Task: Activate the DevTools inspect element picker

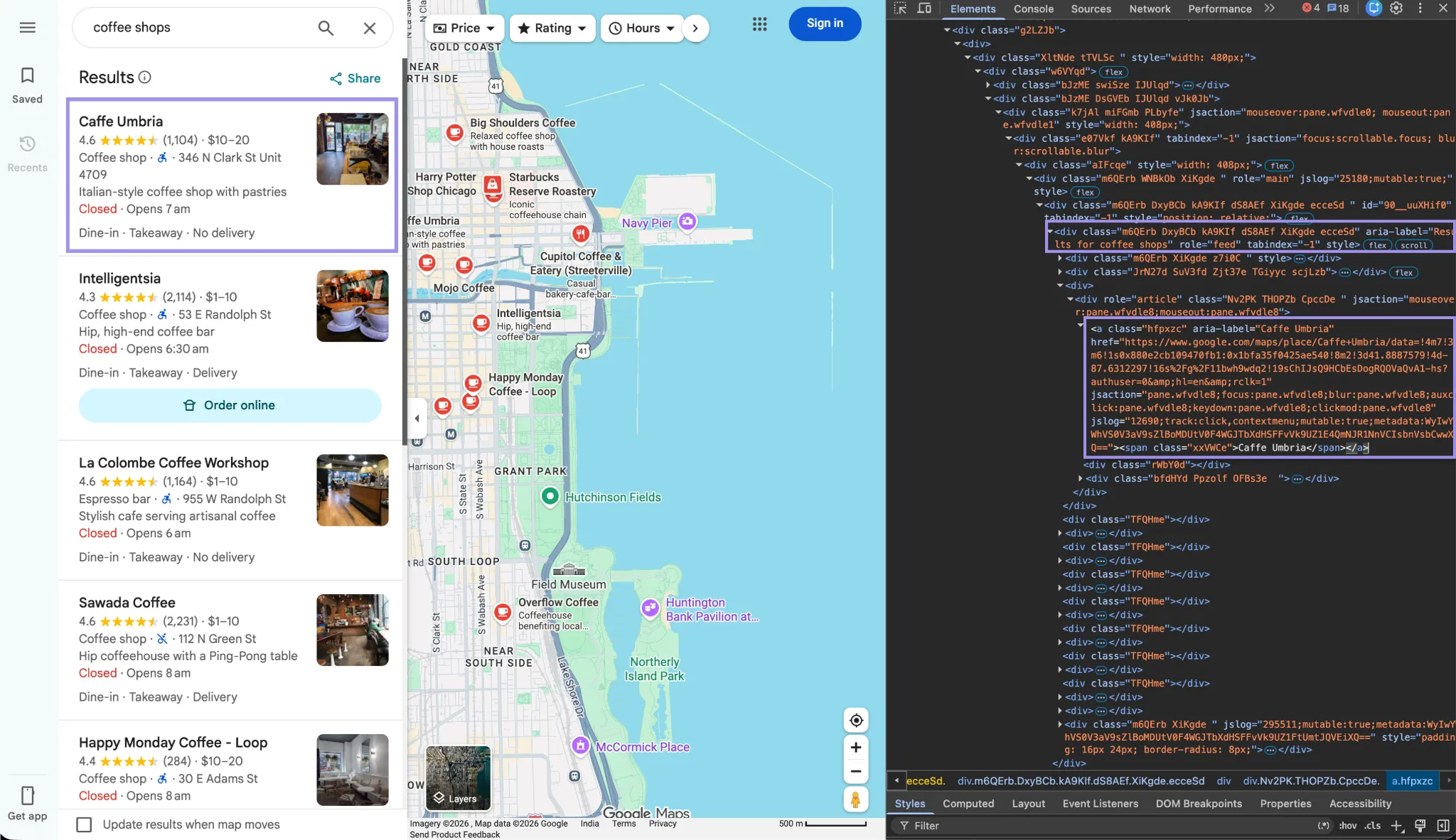Action: click(900, 9)
